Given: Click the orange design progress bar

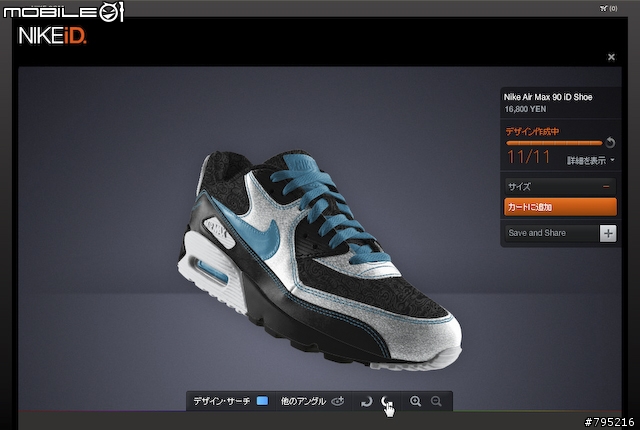Looking at the screenshot, I should click(x=554, y=143).
